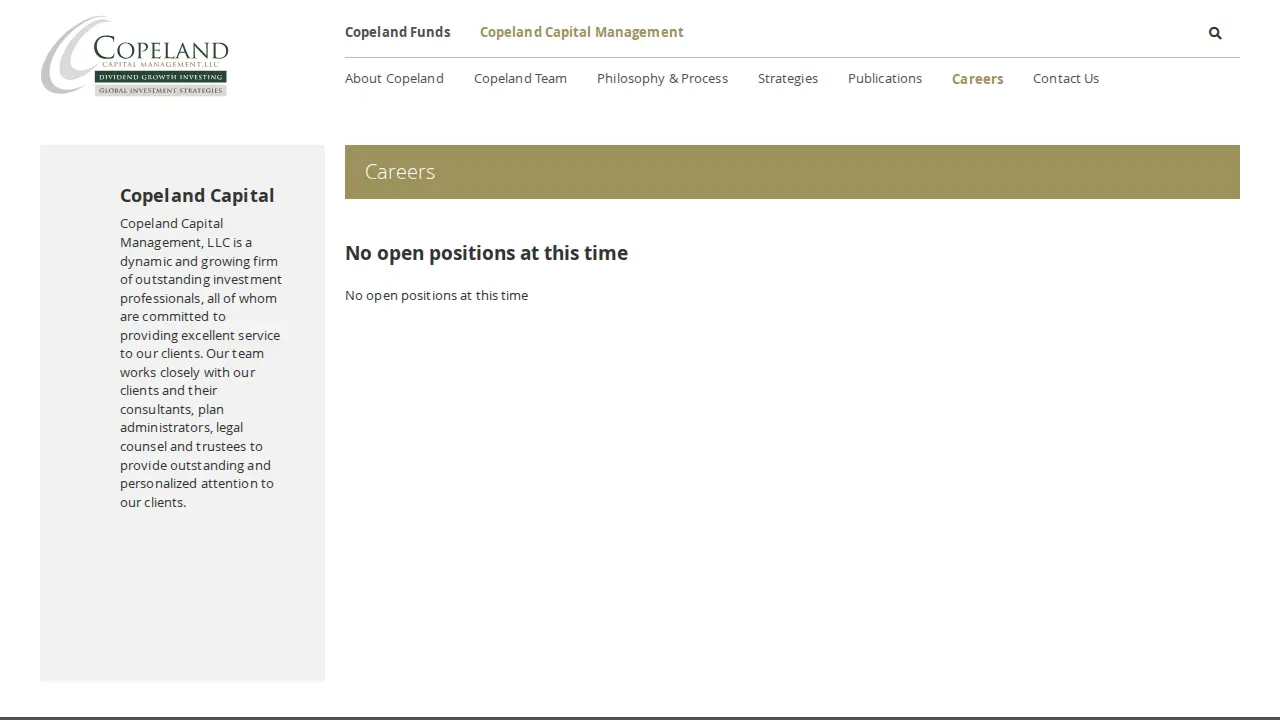Viewport: 1280px width, 720px height.
Task: Click the small "No open positions" paragraph text
Action: click(436, 295)
